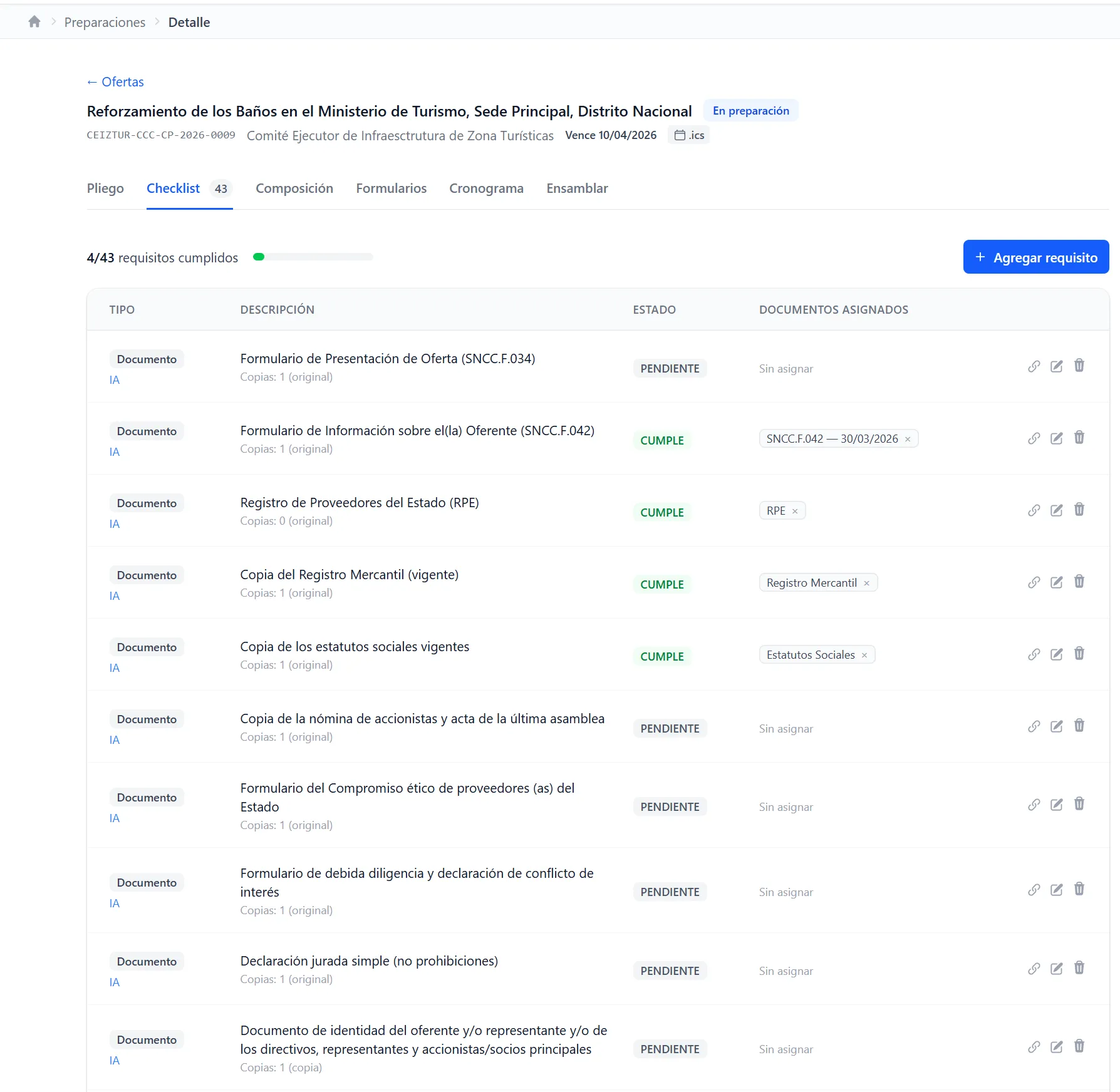
Task: Go to the home breadcrumb icon
Action: pos(34,22)
